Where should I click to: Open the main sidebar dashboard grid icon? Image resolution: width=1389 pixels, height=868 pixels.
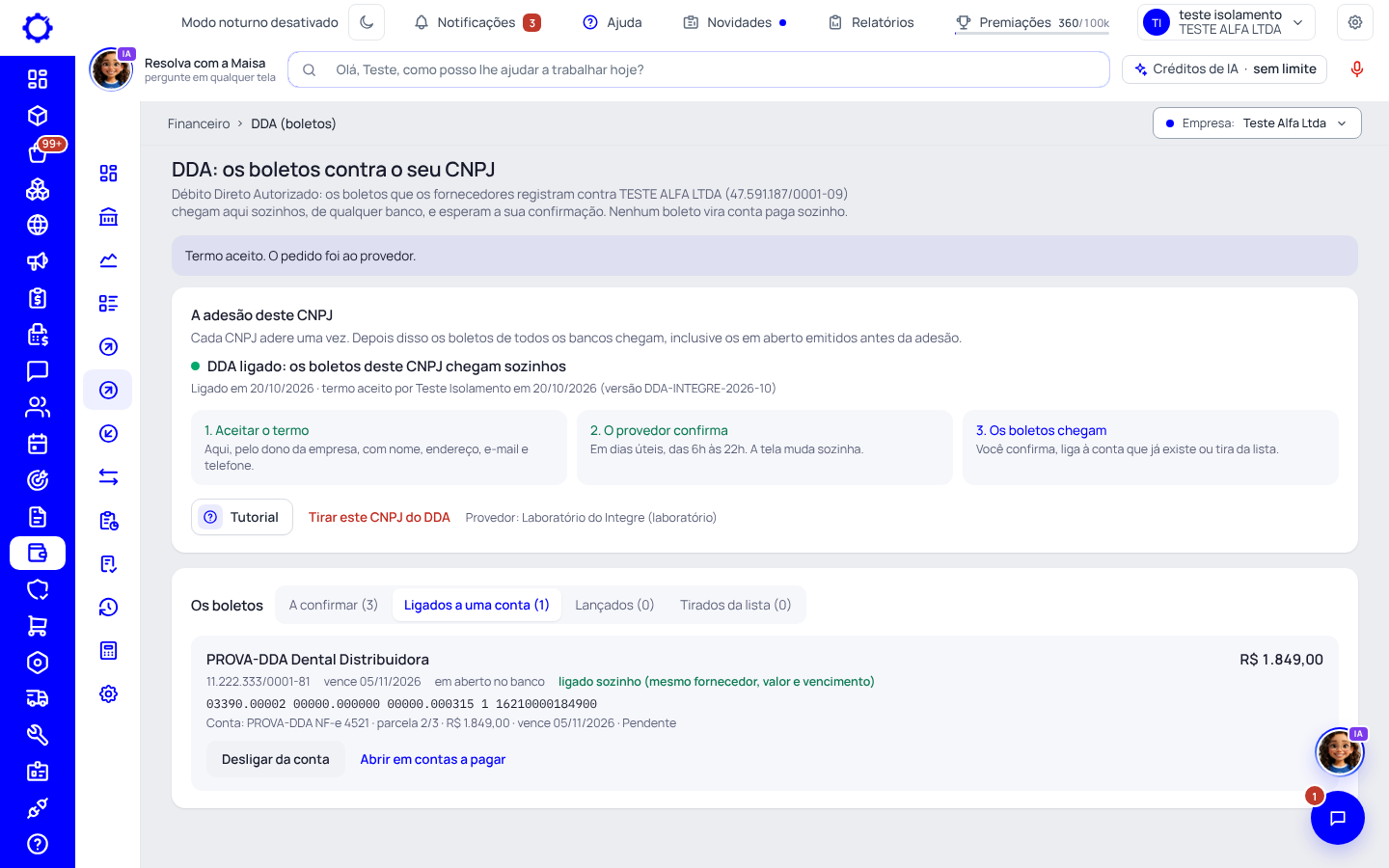point(38,79)
